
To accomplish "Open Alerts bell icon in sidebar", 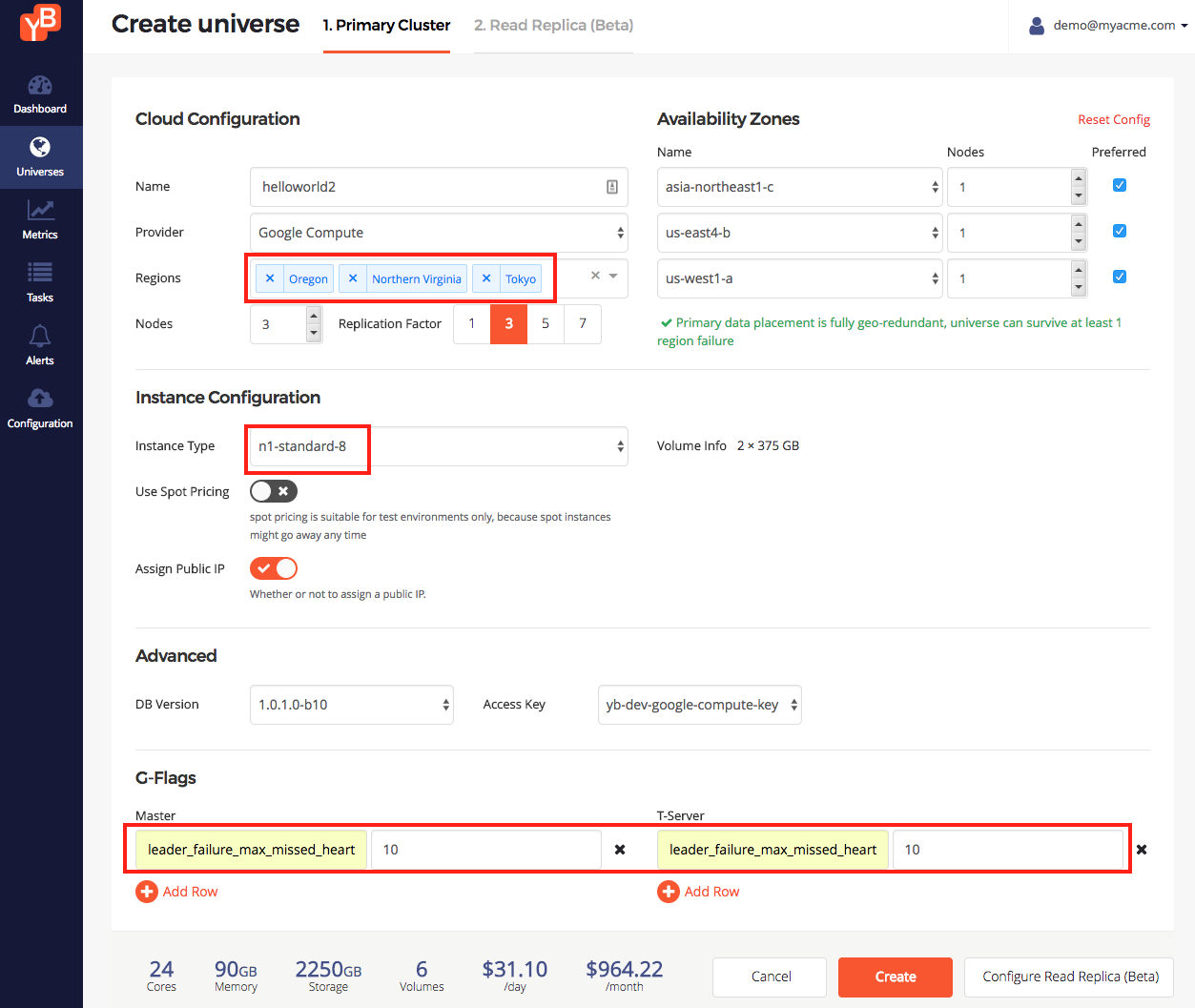I will coord(40,336).
